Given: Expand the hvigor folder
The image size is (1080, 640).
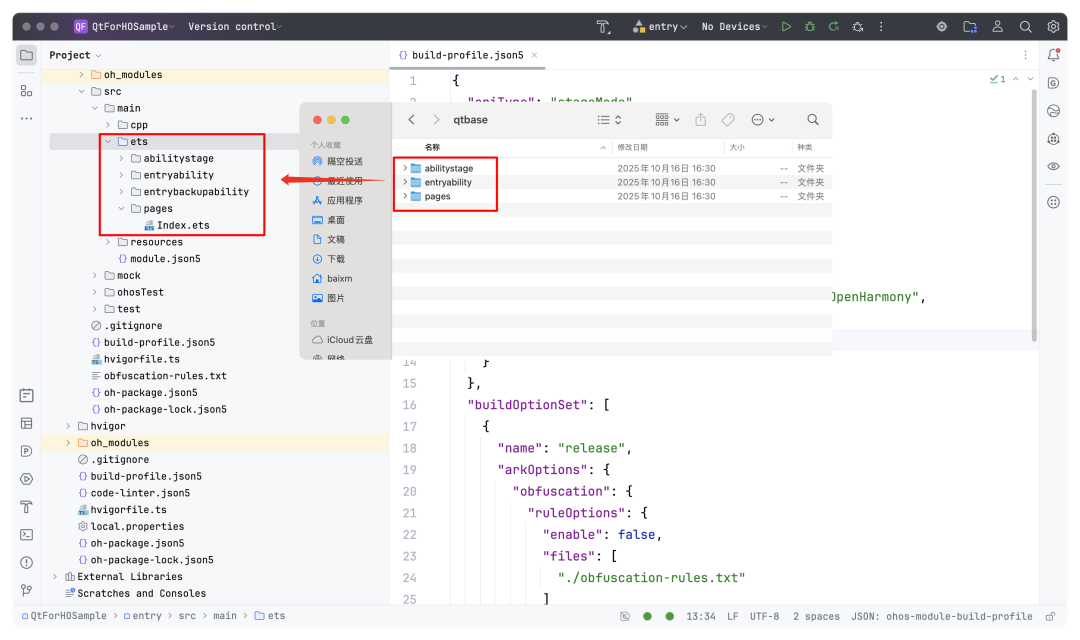Looking at the screenshot, I should 68,426.
